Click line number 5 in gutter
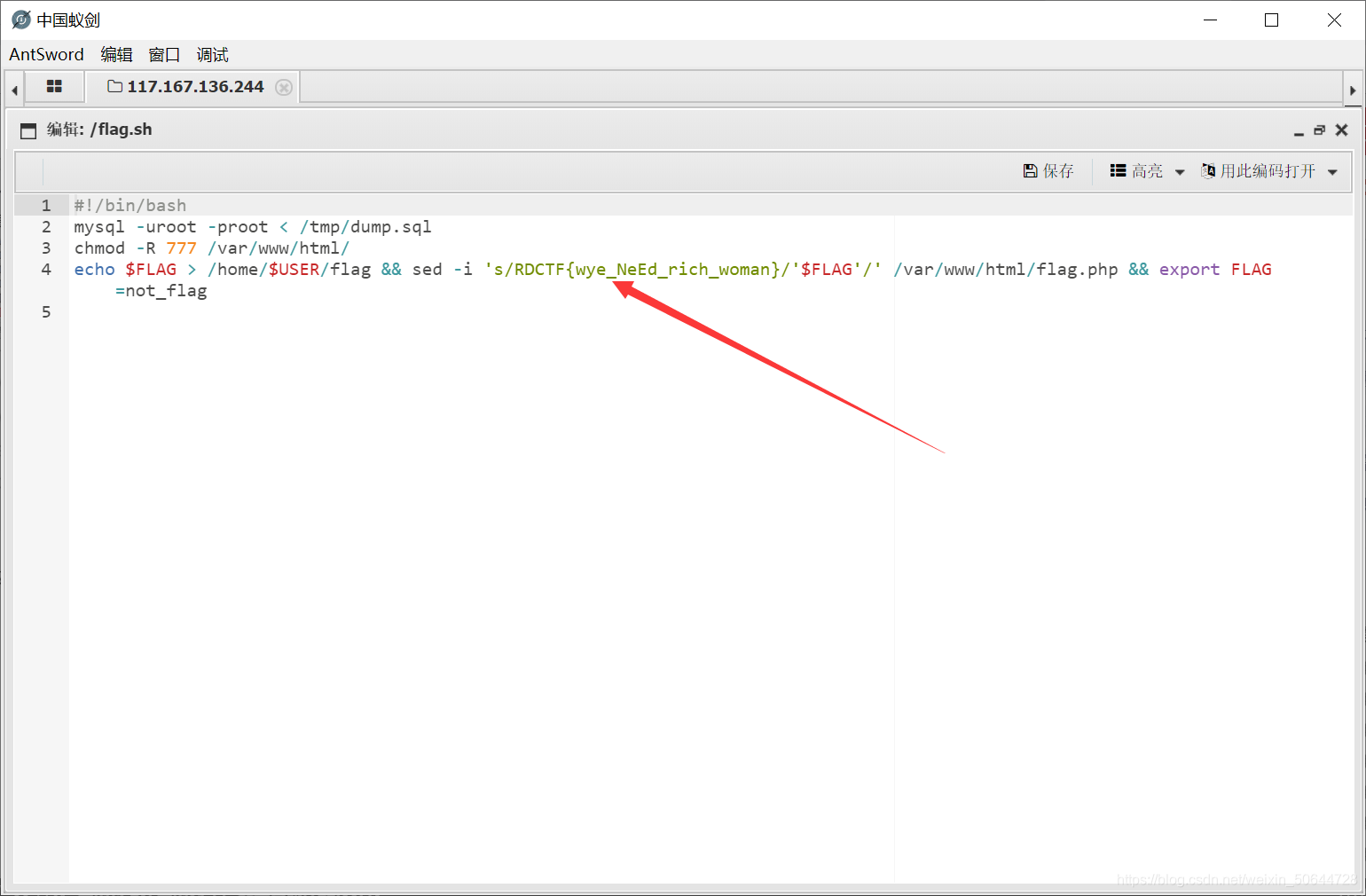 tap(46, 311)
